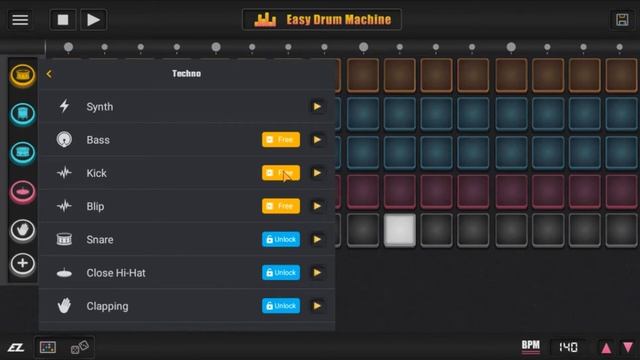This screenshot has height=360, width=640.
Task: Toggle the last pad in the gray row
Action: point(621,230)
